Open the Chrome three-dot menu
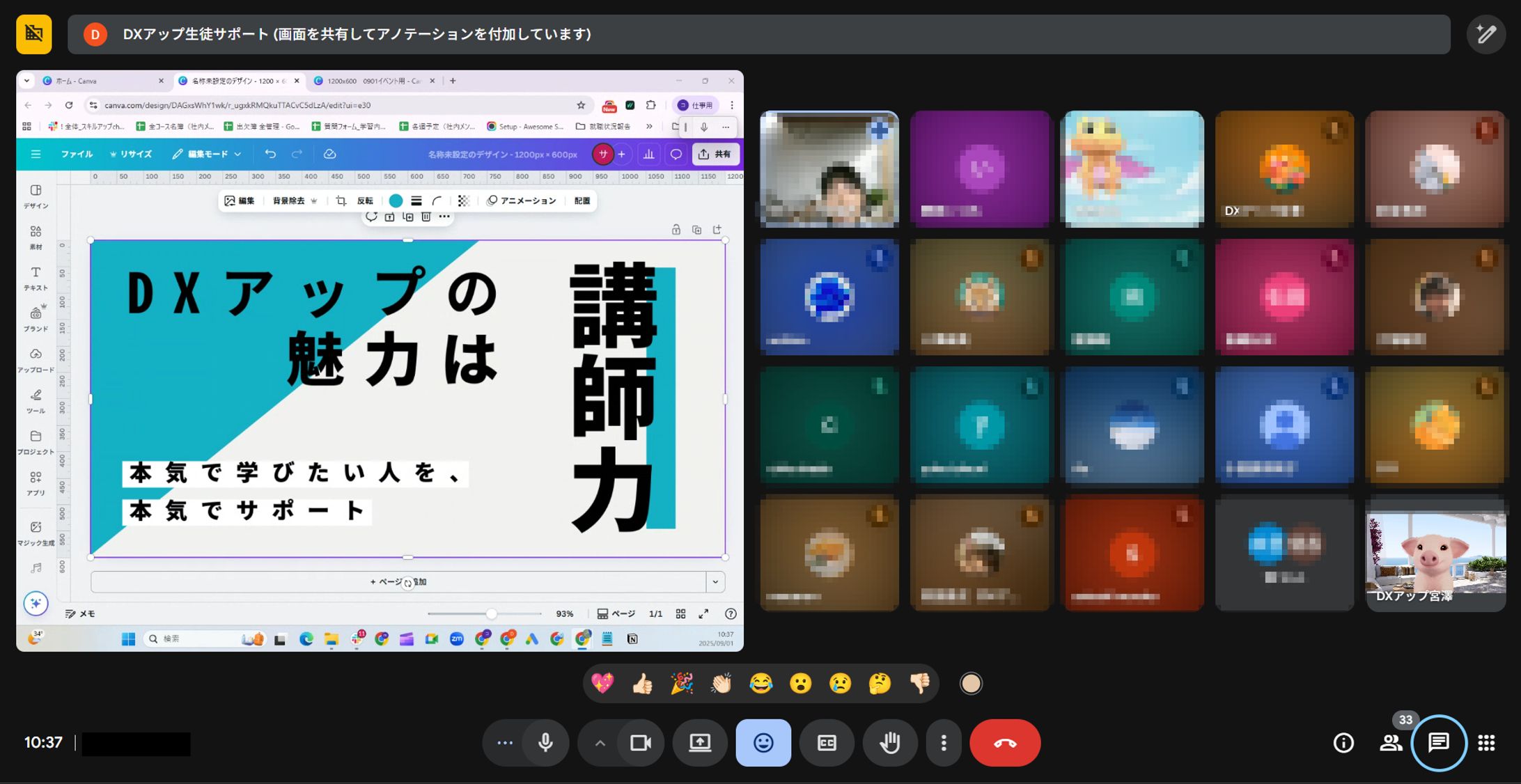The width and height of the screenshot is (1521, 784). [x=731, y=105]
